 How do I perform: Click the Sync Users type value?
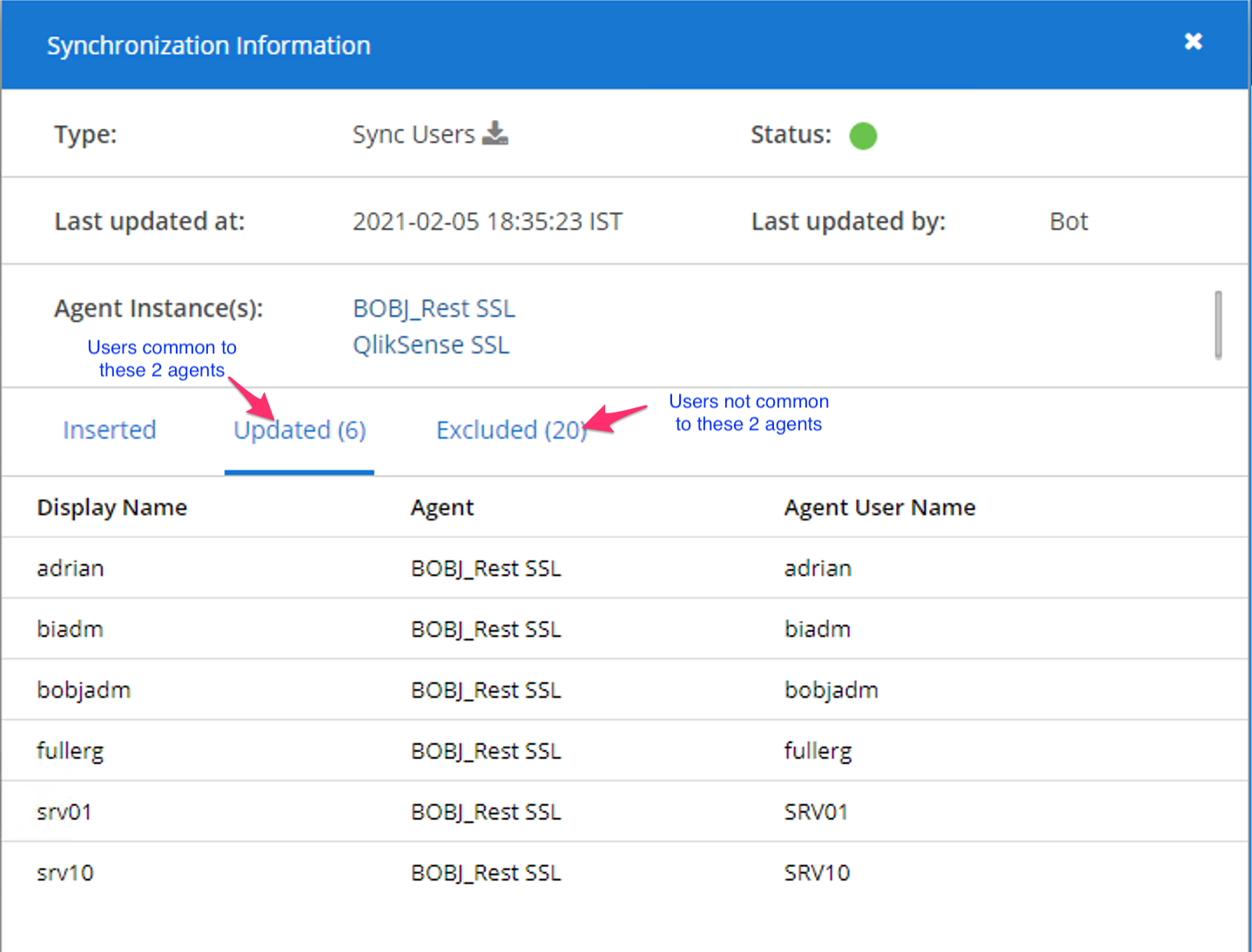[414, 135]
